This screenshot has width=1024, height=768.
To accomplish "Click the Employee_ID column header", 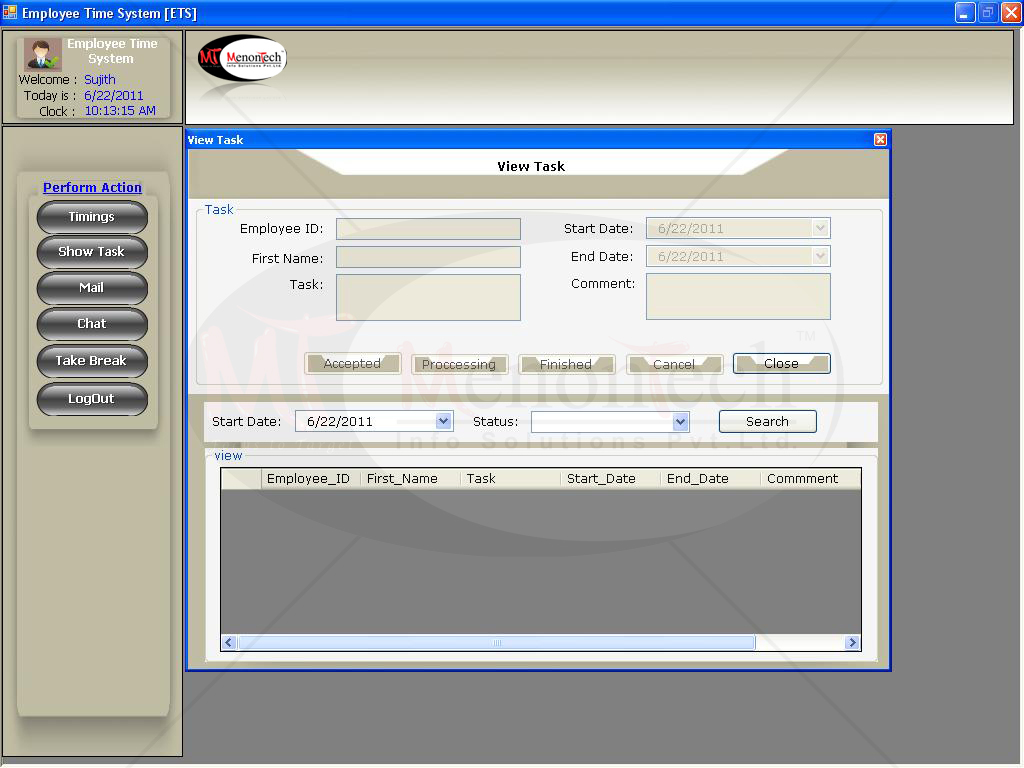I will (308, 479).
